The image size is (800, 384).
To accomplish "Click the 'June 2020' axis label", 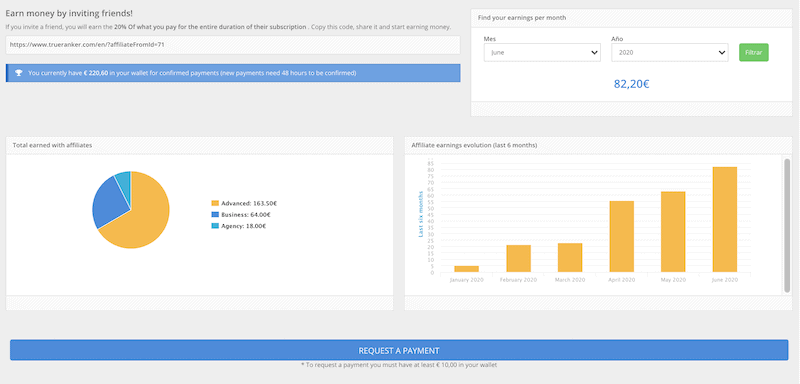I will point(725,280).
